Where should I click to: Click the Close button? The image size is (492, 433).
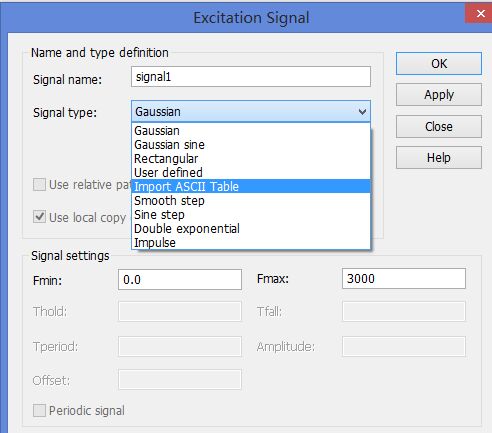pyautogui.click(x=439, y=126)
